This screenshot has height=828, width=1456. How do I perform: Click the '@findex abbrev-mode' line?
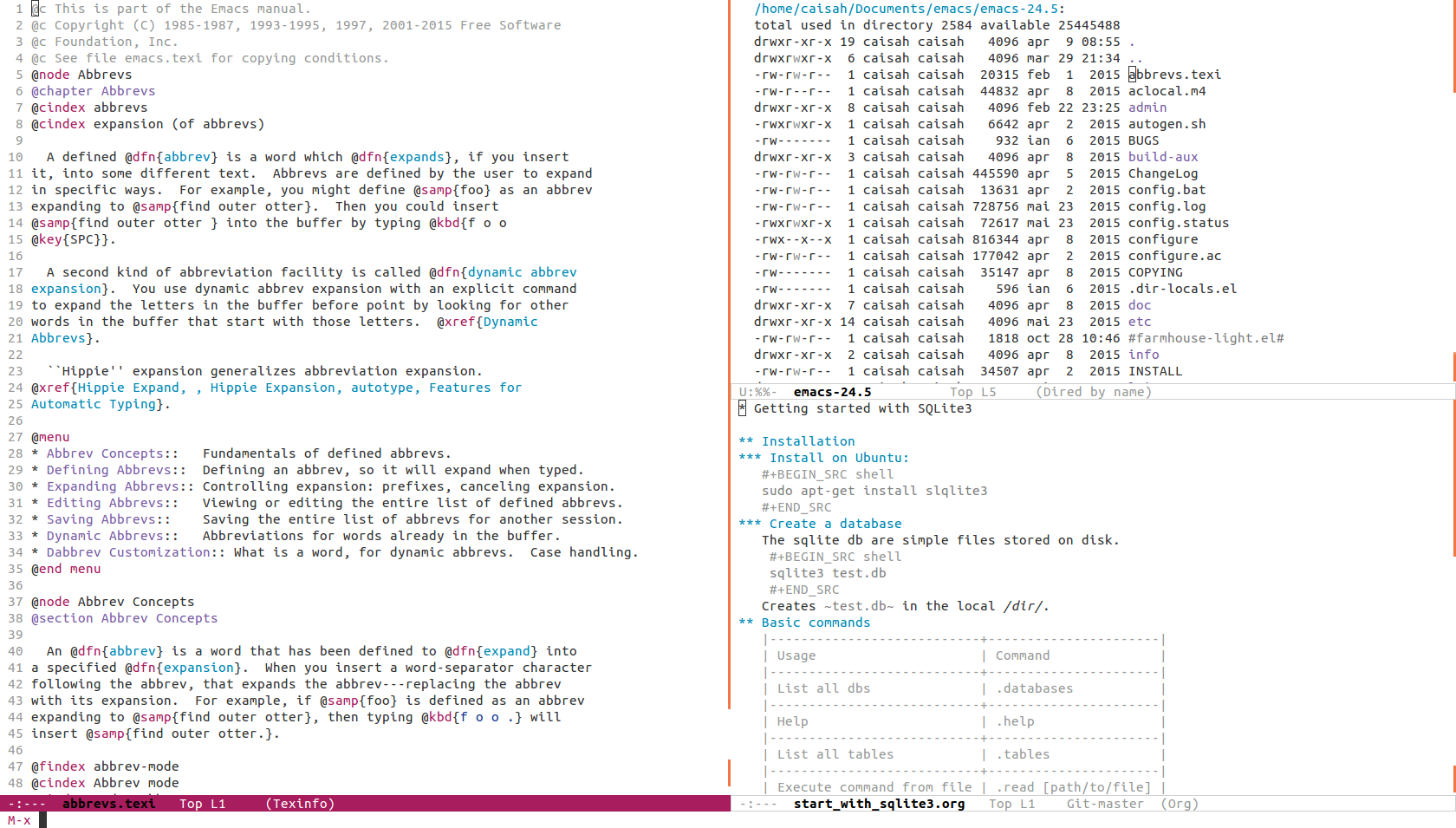[x=105, y=766]
